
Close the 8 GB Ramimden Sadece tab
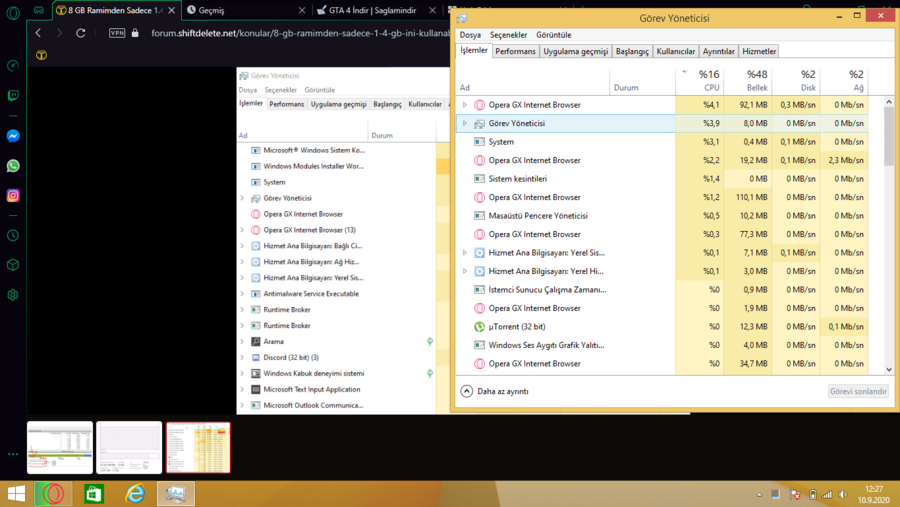172,10
